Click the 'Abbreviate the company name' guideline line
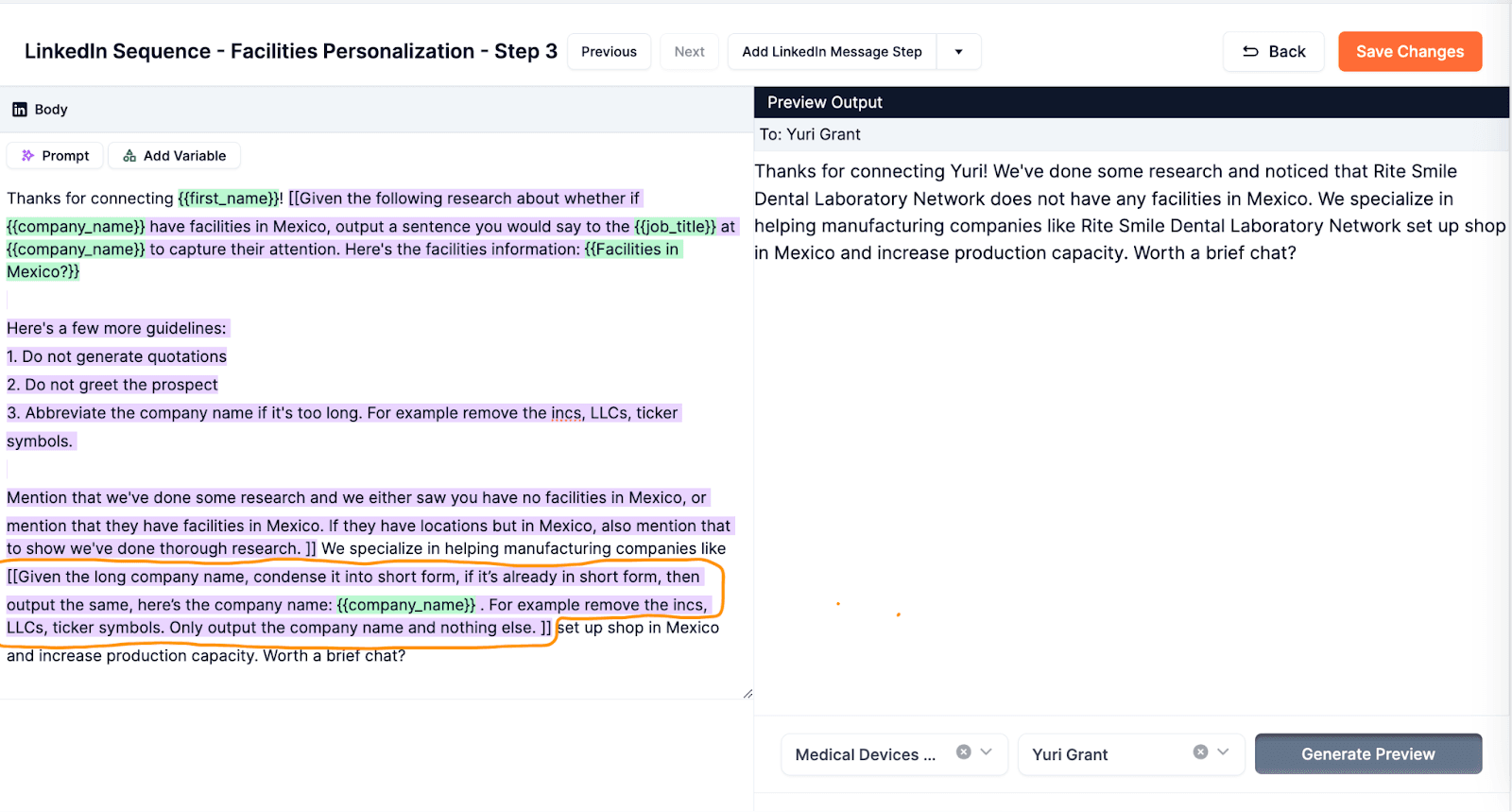Viewport: 1512px width, 812px height. 343,427
